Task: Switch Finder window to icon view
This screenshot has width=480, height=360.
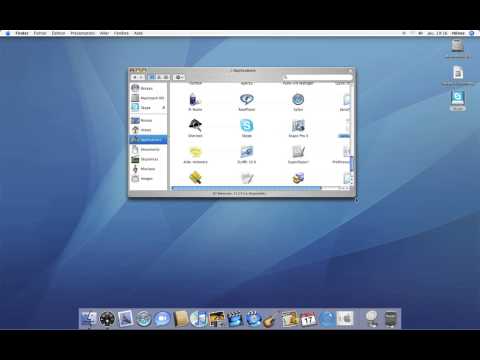Action: (151, 77)
